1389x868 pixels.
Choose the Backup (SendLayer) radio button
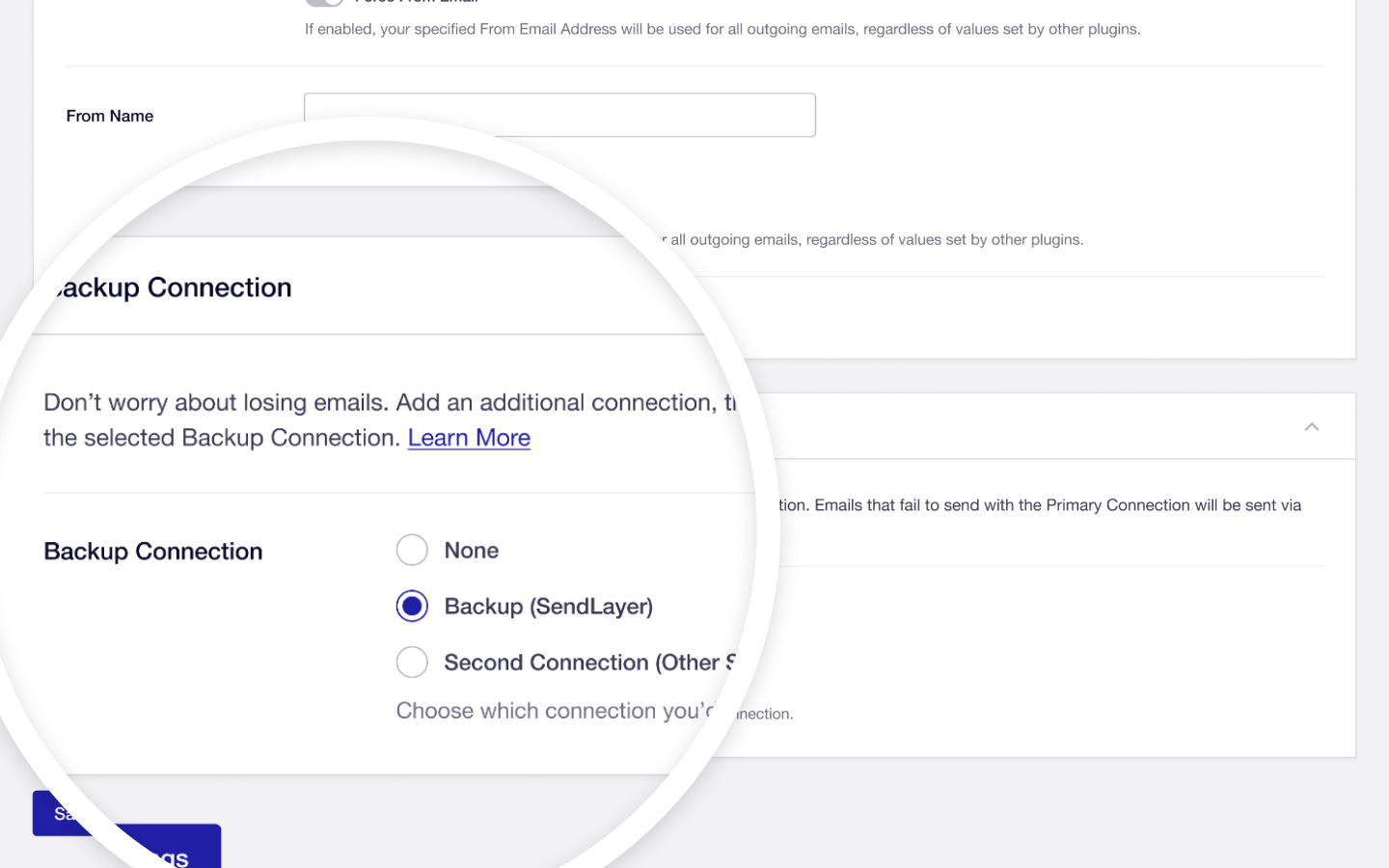point(412,606)
